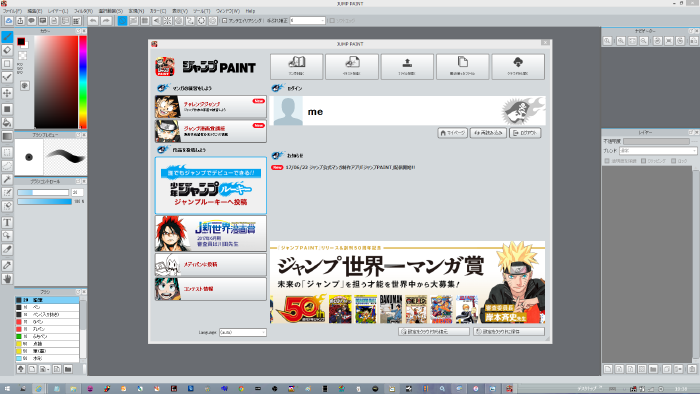Select the Magic Wand tool
This screenshot has width=700, height=394.
click(7, 179)
